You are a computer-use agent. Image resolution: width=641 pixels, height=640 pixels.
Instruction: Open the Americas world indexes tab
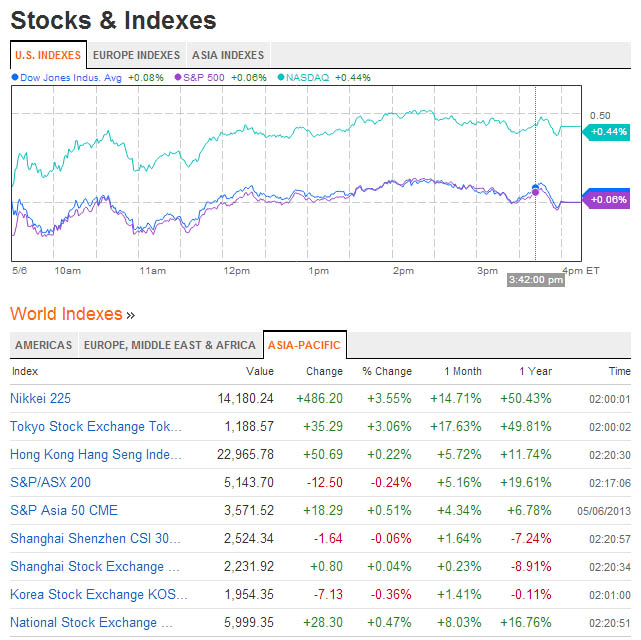point(43,345)
